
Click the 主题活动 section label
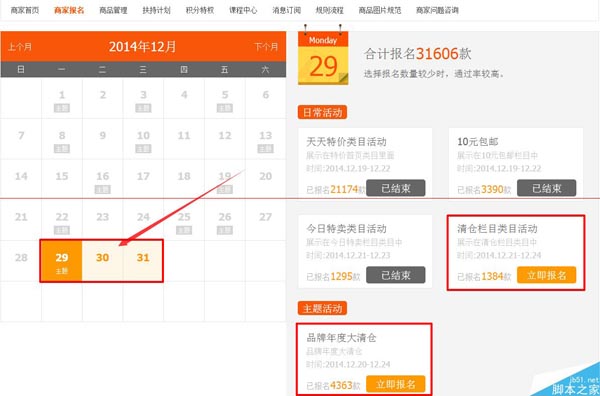tap(322, 308)
